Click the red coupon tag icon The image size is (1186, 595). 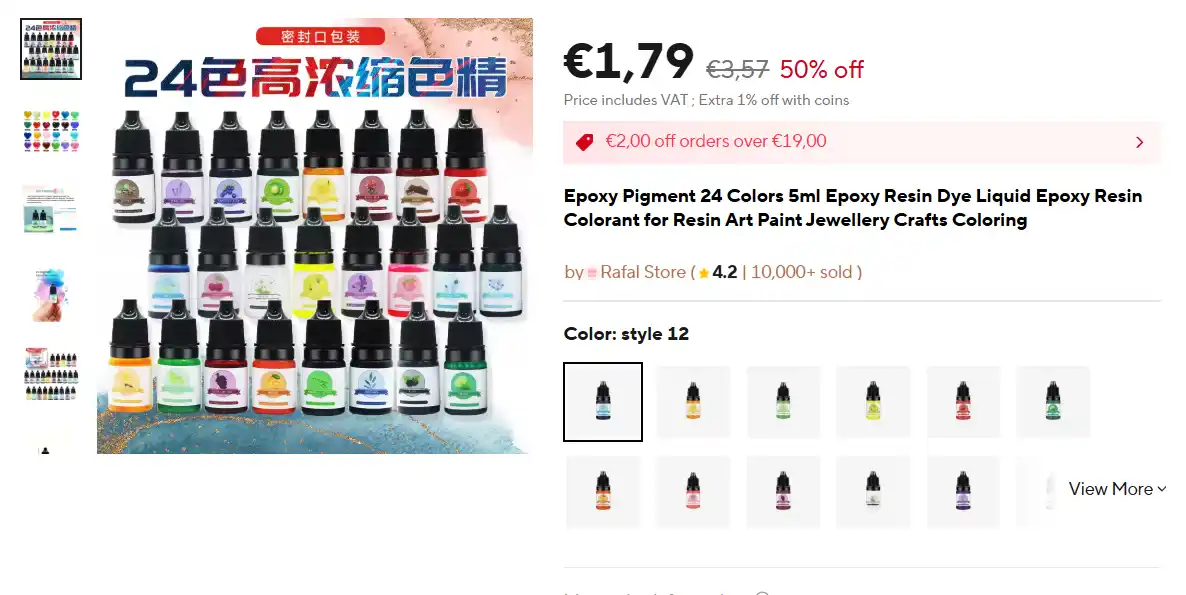point(584,142)
